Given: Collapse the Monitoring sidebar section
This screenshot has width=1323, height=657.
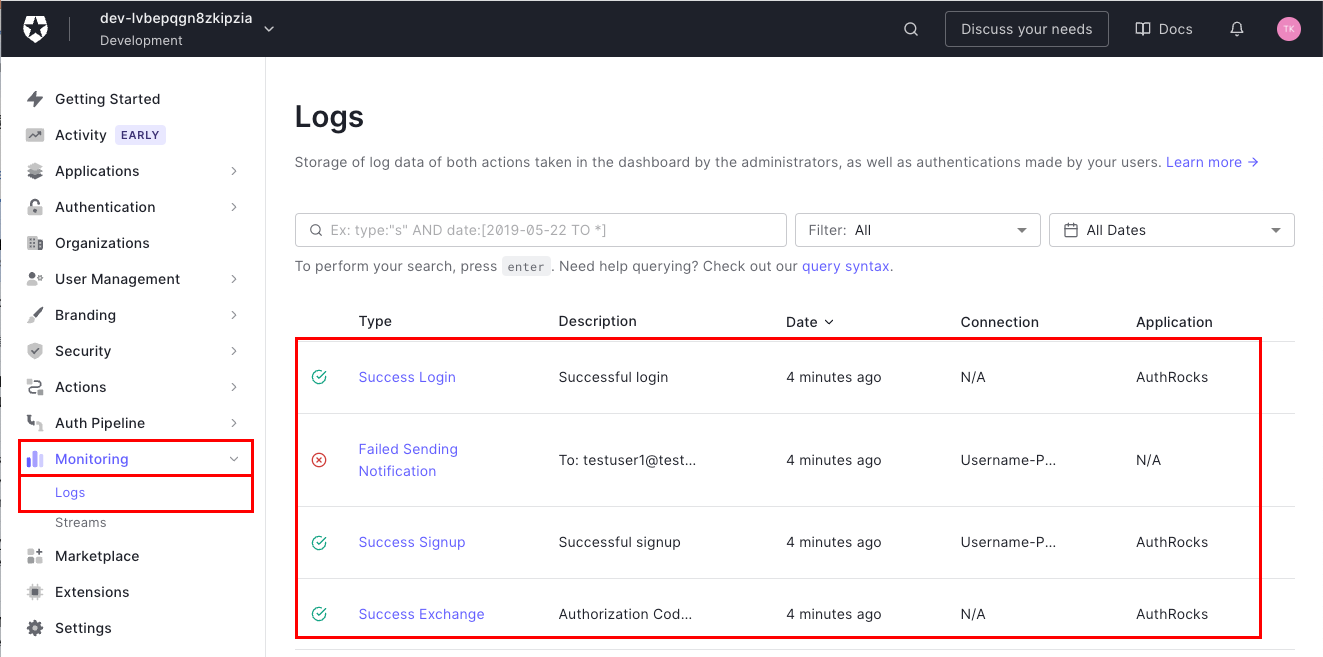Looking at the screenshot, I should pyautogui.click(x=234, y=459).
